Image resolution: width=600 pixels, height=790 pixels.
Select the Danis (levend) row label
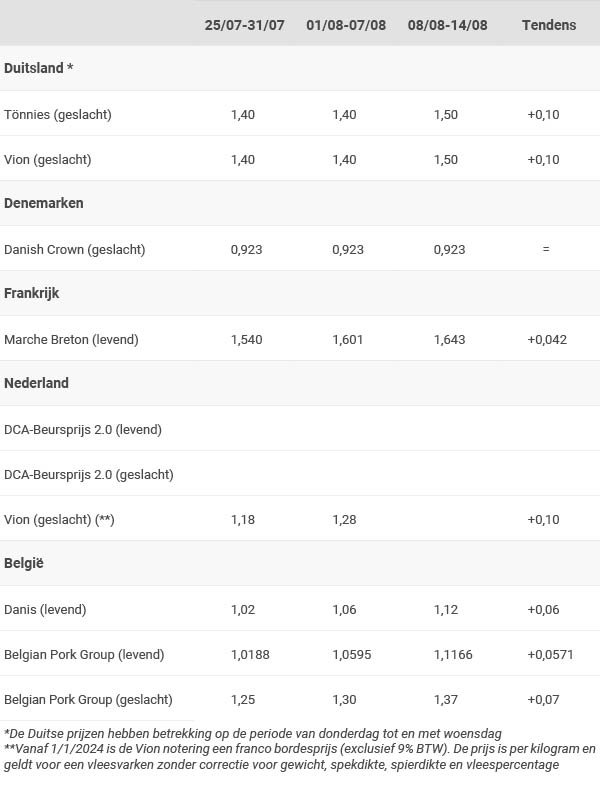pos(45,610)
